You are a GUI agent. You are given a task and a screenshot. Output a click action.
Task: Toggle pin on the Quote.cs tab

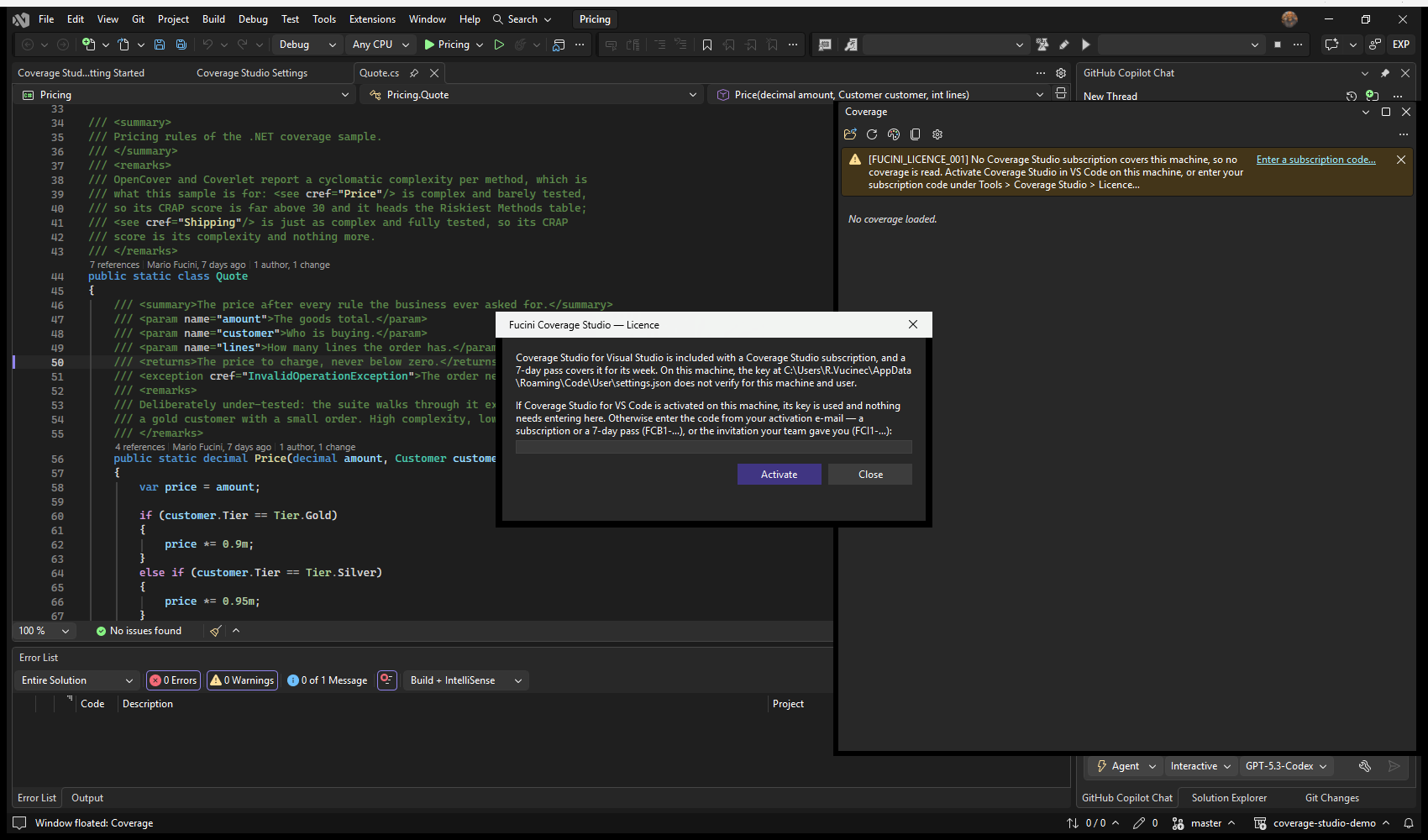(414, 73)
